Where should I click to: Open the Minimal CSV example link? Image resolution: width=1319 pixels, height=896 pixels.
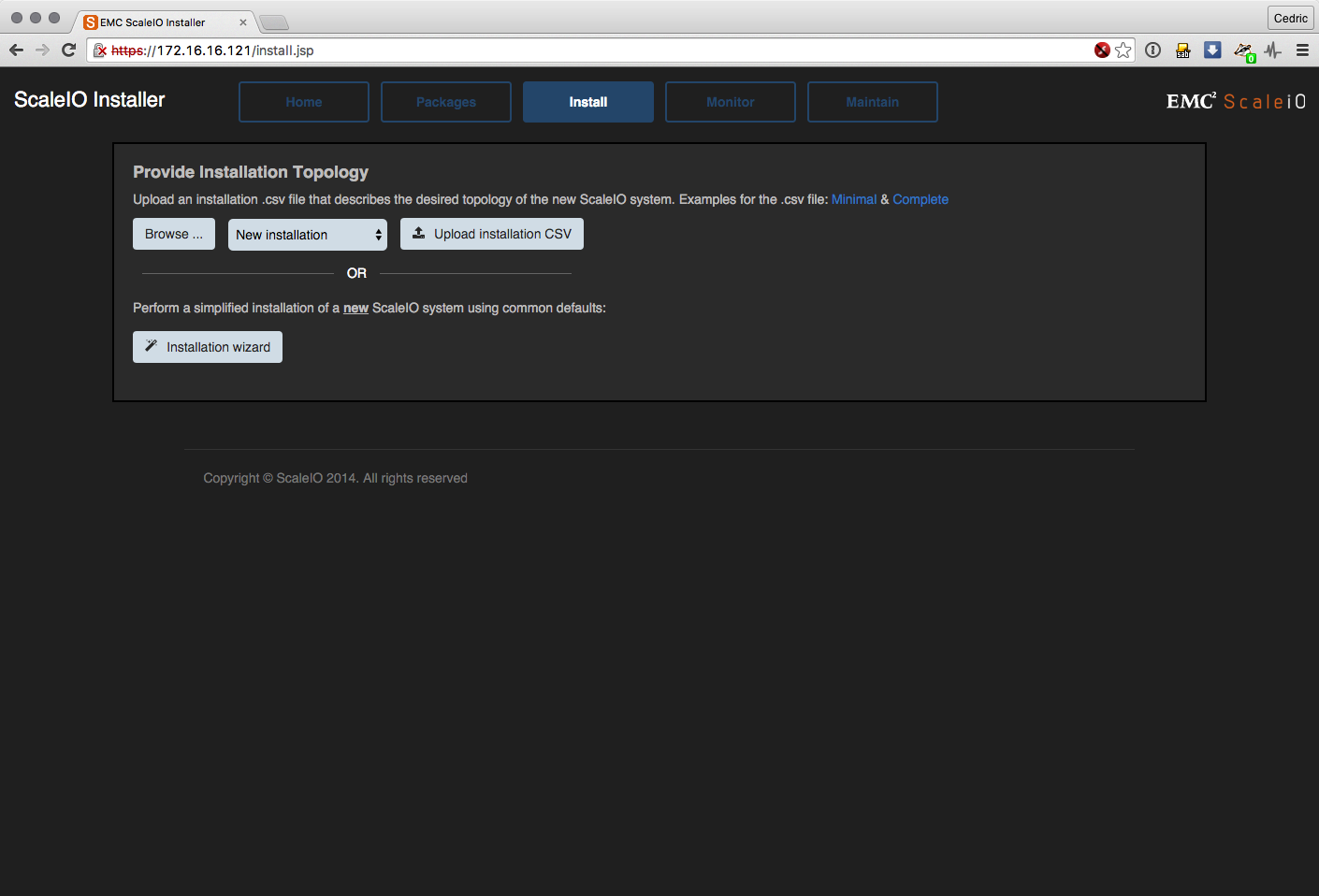854,199
